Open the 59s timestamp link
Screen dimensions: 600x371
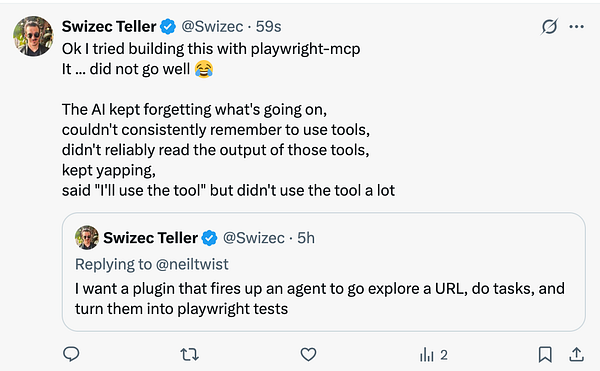point(268,27)
